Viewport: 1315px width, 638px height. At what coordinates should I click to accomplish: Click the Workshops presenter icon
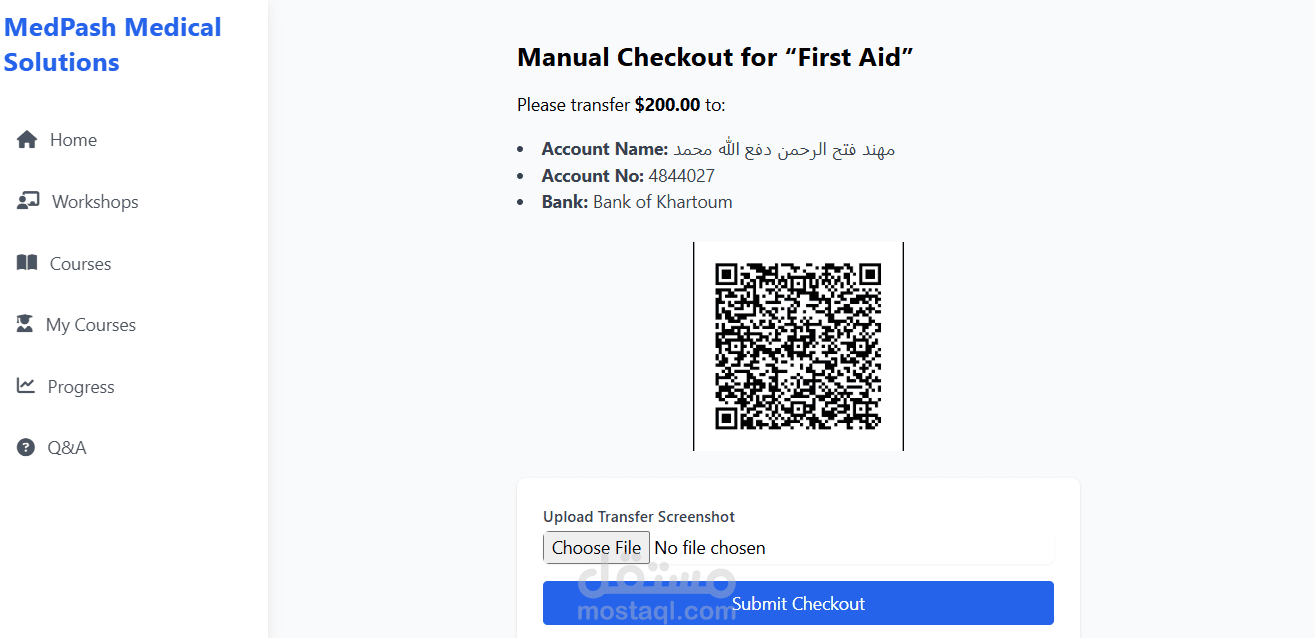(28, 201)
